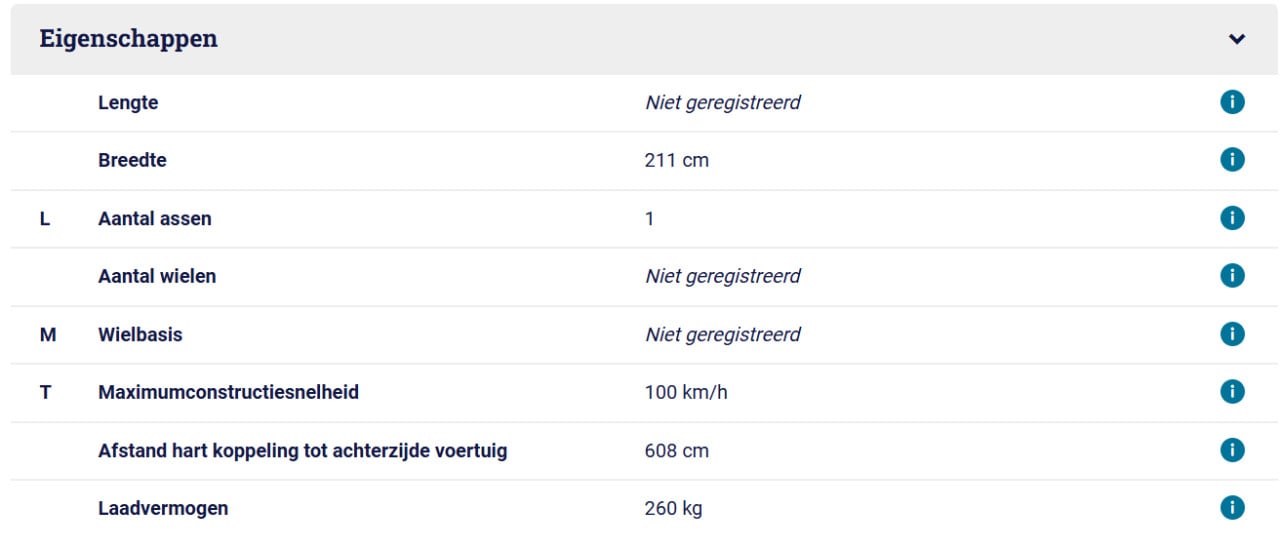Select the 100 km/h value

click(x=686, y=392)
